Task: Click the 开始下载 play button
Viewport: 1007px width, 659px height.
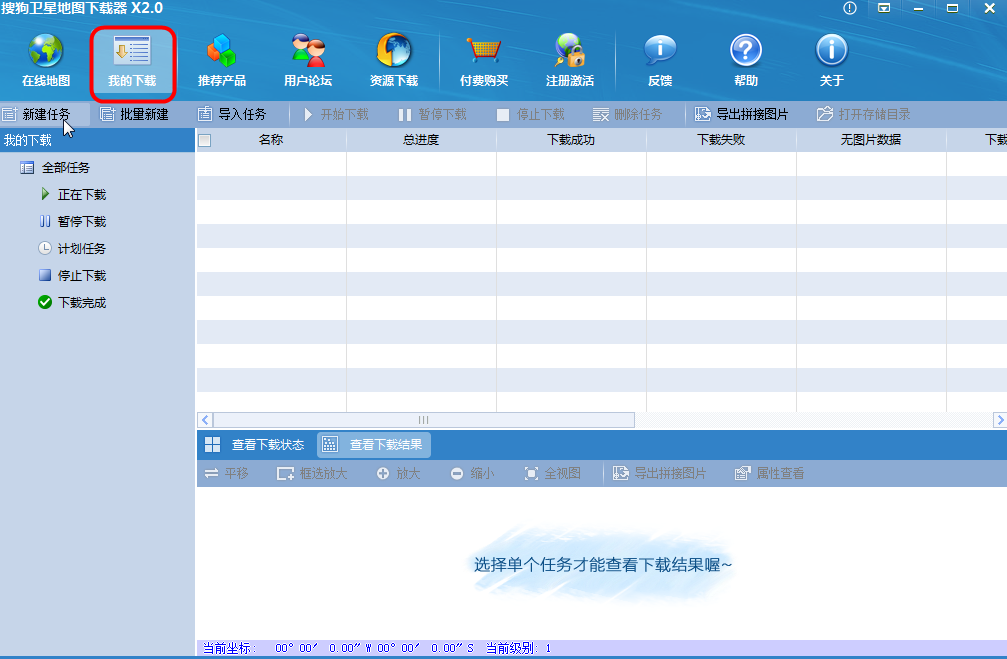Action: pos(335,114)
